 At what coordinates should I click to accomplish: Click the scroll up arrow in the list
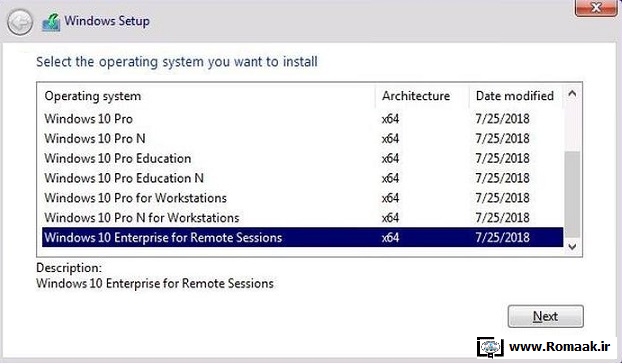point(572,94)
